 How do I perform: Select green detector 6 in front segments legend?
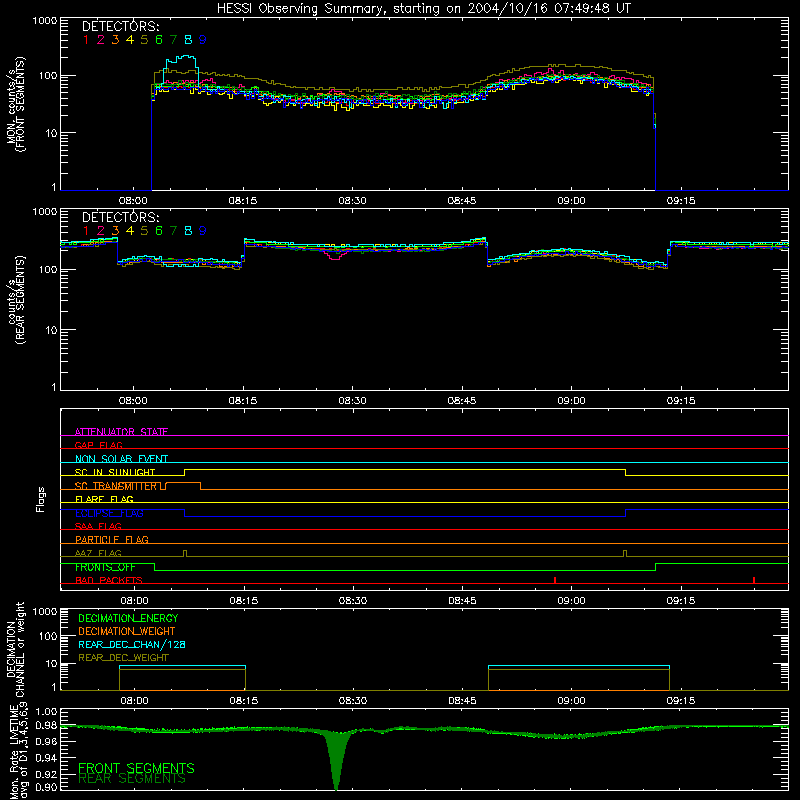pyautogui.click(x=159, y=40)
